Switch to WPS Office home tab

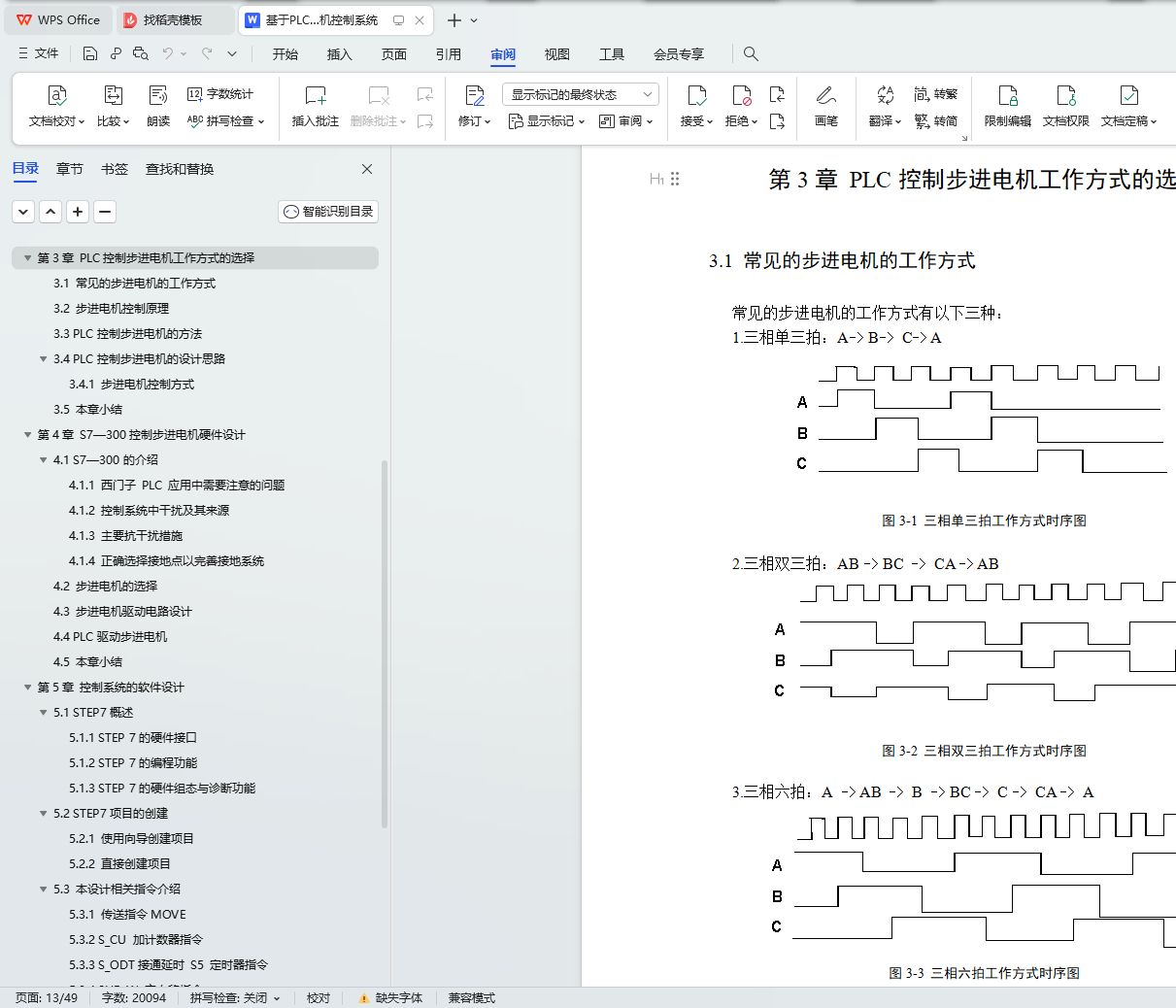(x=58, y=19)
